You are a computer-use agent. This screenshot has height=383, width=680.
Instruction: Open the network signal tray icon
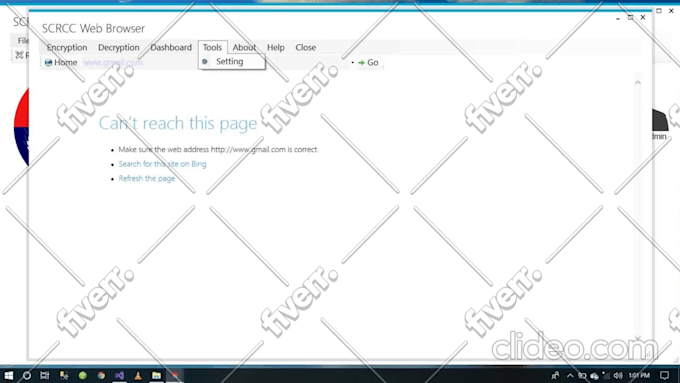point(606,376)
